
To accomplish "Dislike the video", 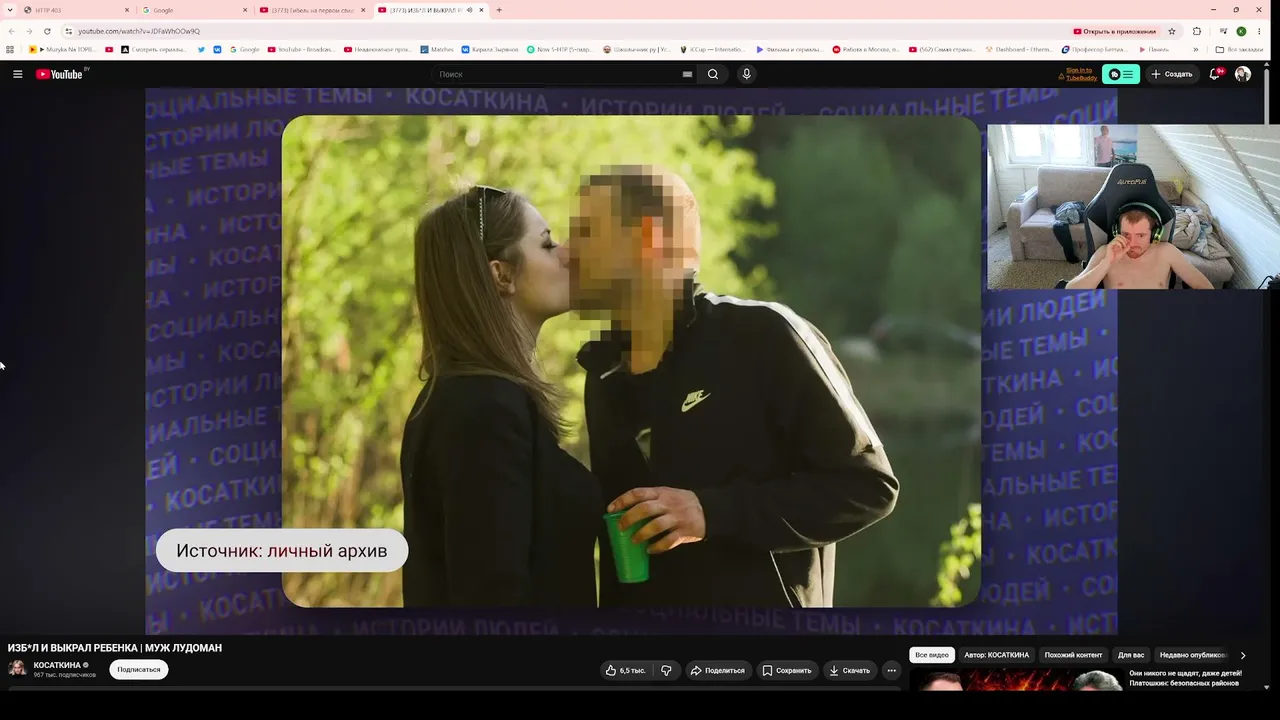I will pyautogui.click(x=666, y=670).
